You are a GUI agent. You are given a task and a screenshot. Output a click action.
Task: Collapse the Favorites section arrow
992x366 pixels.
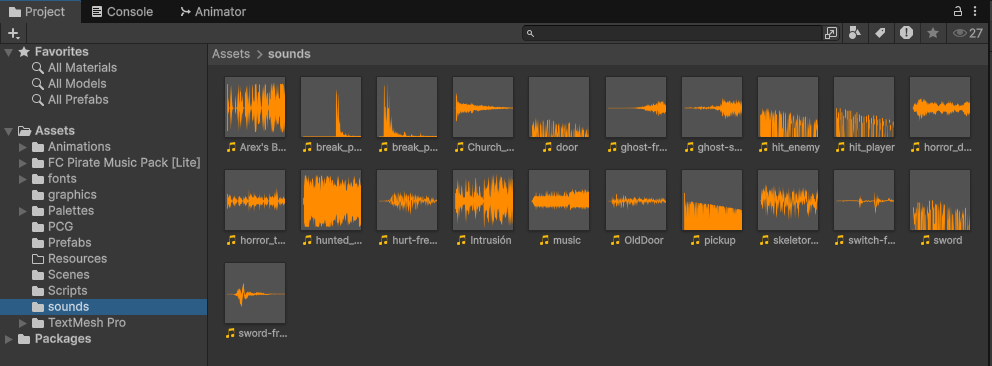pos(8,52)
